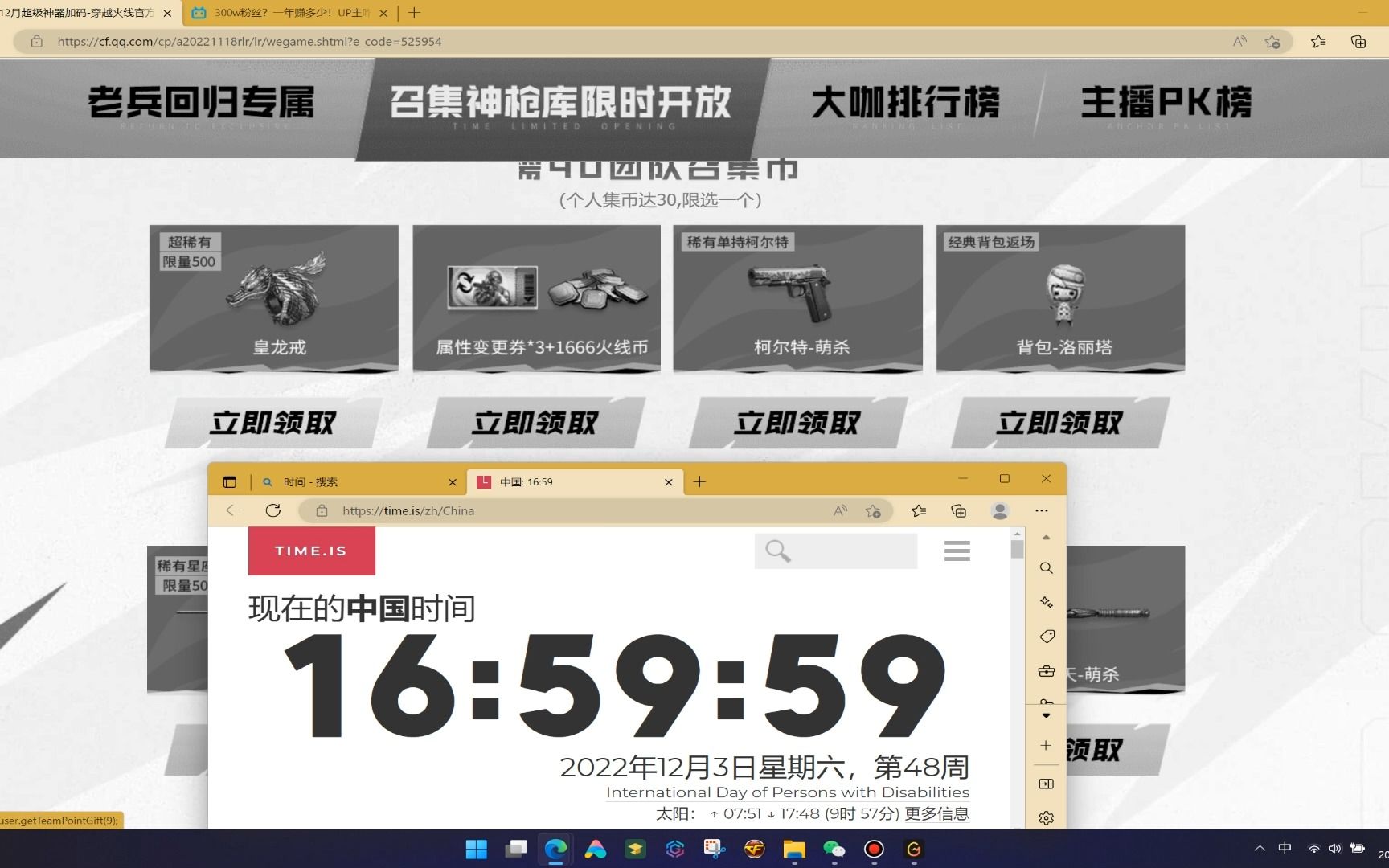The width and height of the screenshot is (1389, 868).
Task: Open Windows Start menu
Action: tap(476, 850)
